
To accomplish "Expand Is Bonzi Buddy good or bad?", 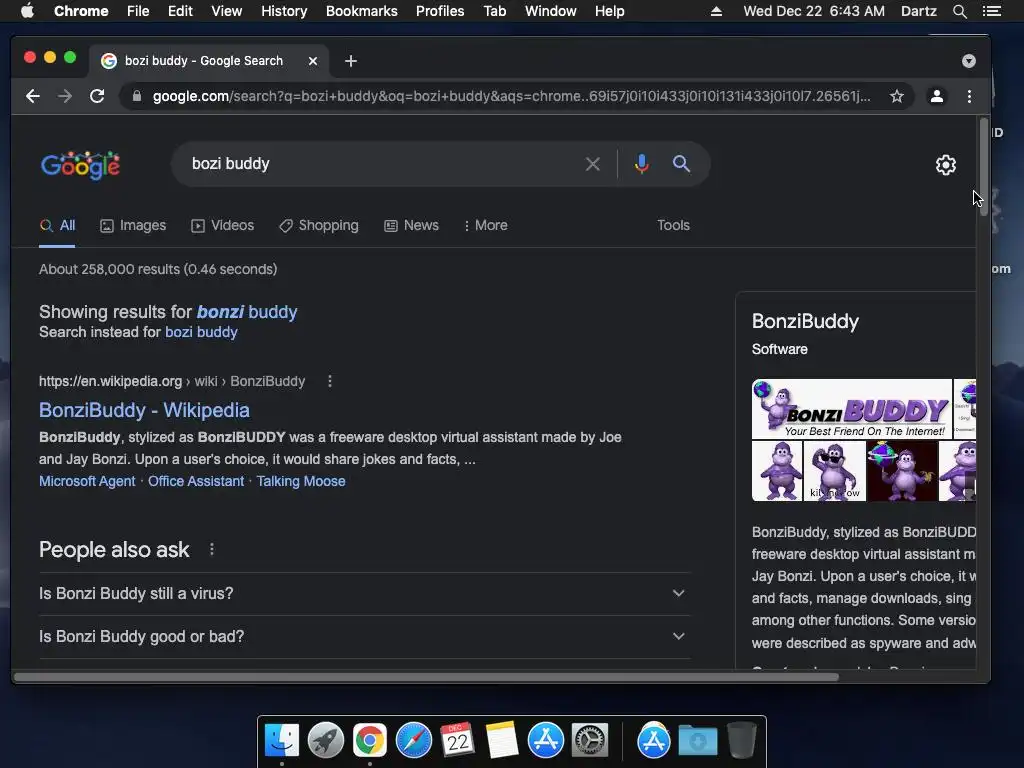I will [364, 637].
